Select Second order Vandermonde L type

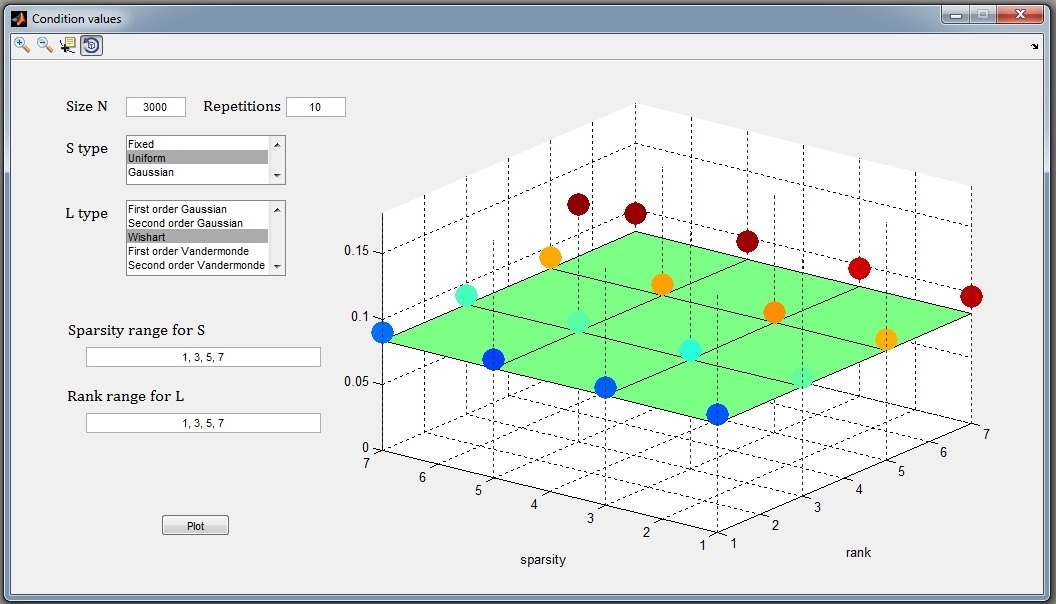197,265
